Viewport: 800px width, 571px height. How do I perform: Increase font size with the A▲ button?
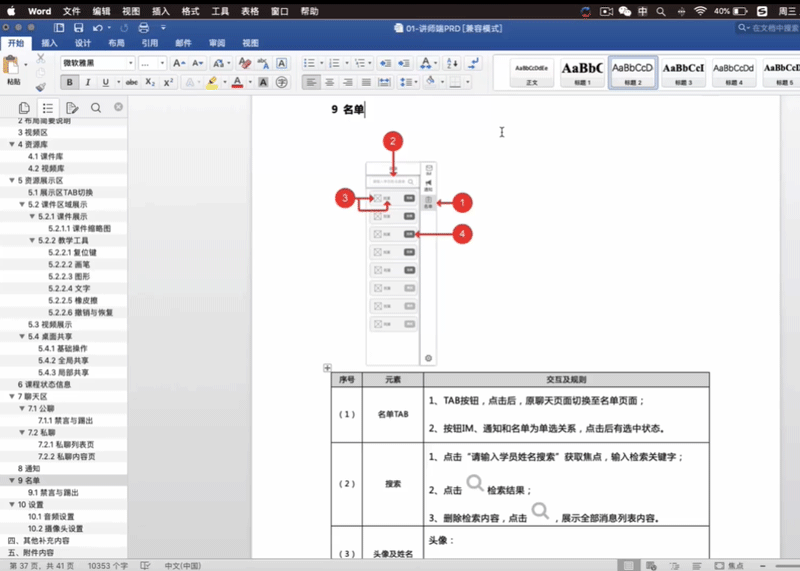click(179, 63)
